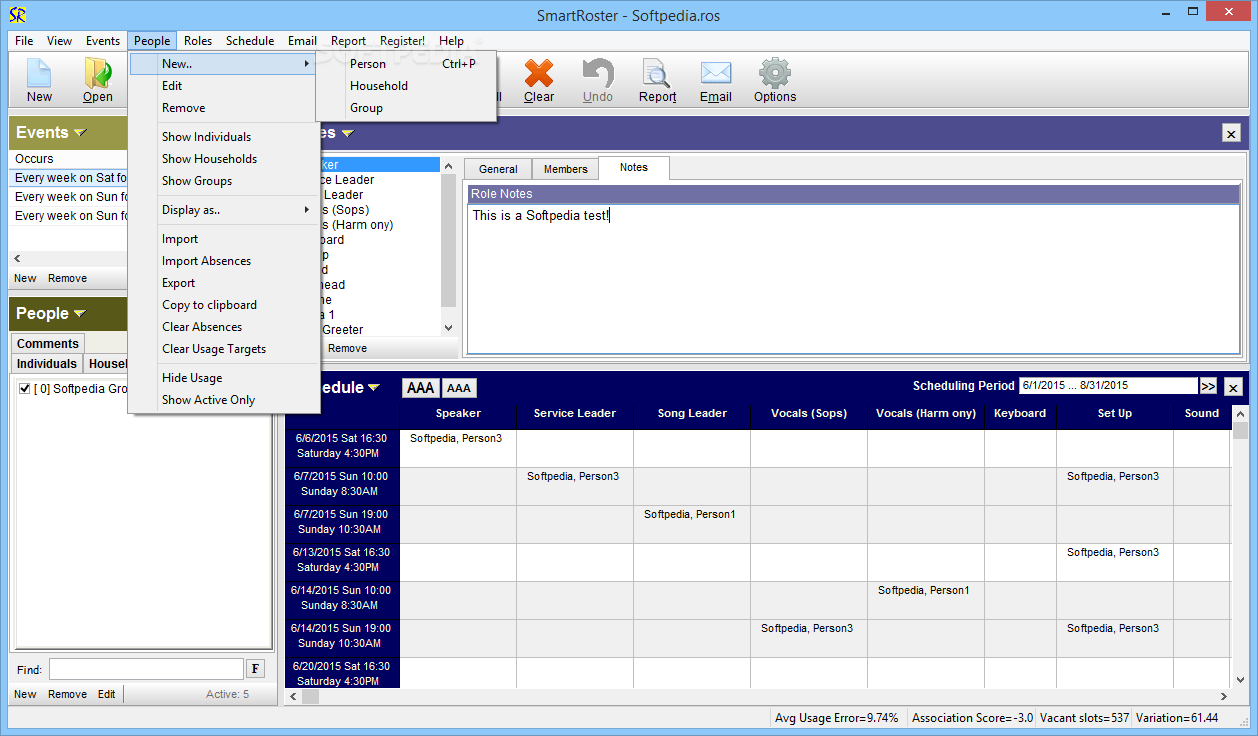Open a roster with the Open icon
The image size is (1258, 736).
point(98,80)
